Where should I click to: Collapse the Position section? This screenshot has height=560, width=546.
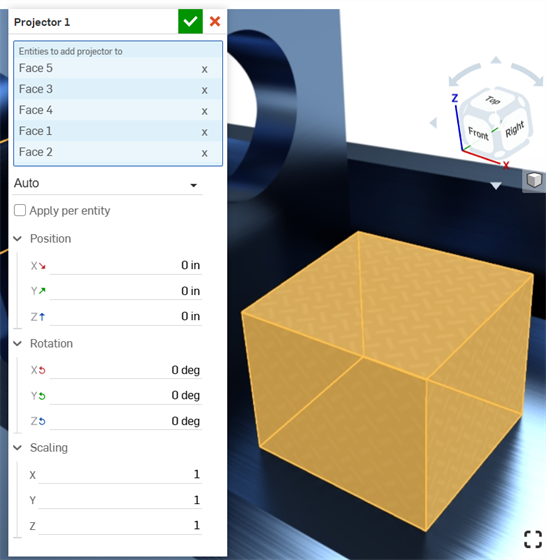click(17, 239)
